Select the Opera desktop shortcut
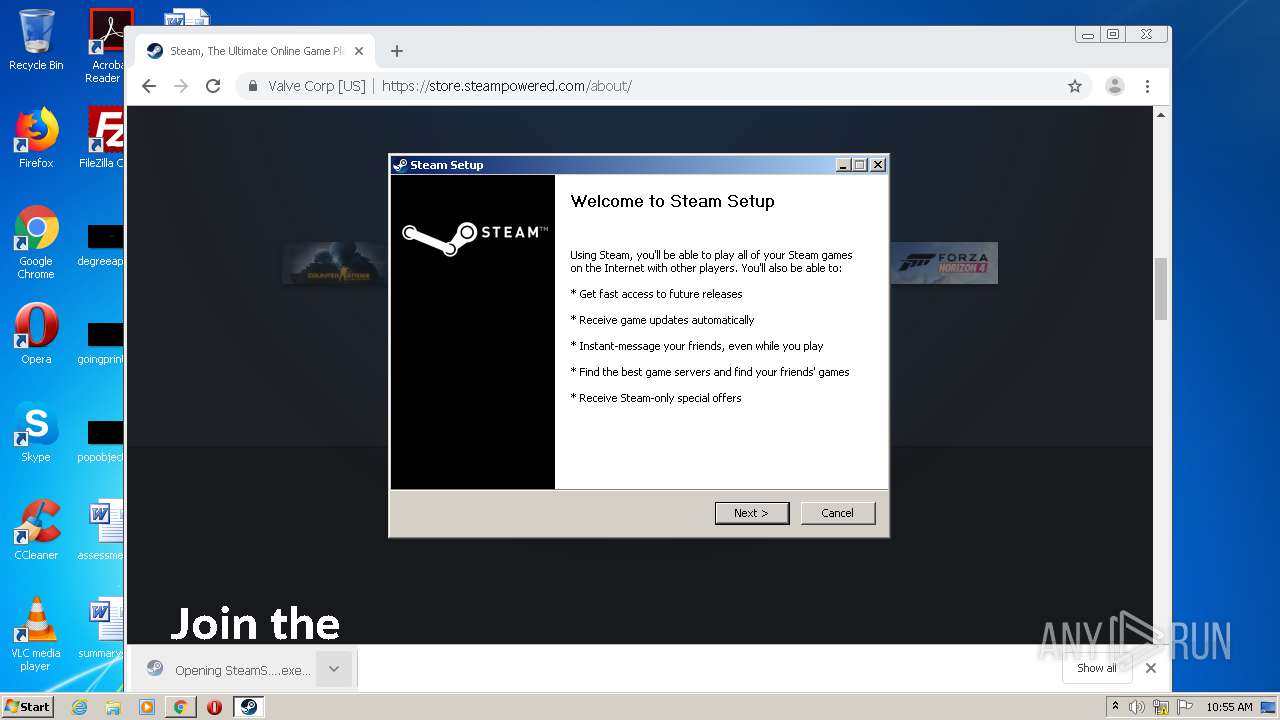This screenshot has width=1280, height=720. (x=36, y=334)
